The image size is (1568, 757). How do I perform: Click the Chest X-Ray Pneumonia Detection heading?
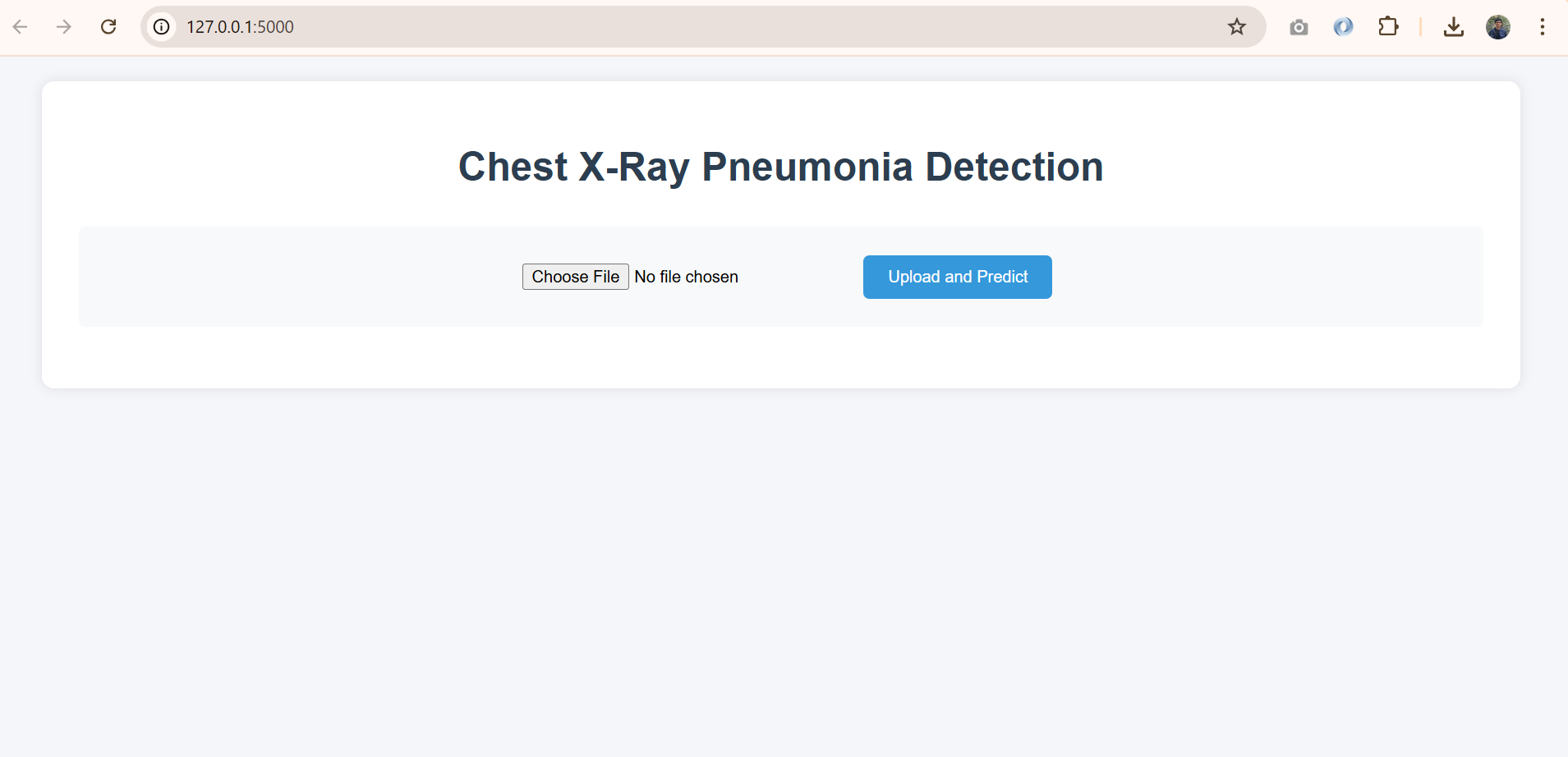[x=780, y=167]
